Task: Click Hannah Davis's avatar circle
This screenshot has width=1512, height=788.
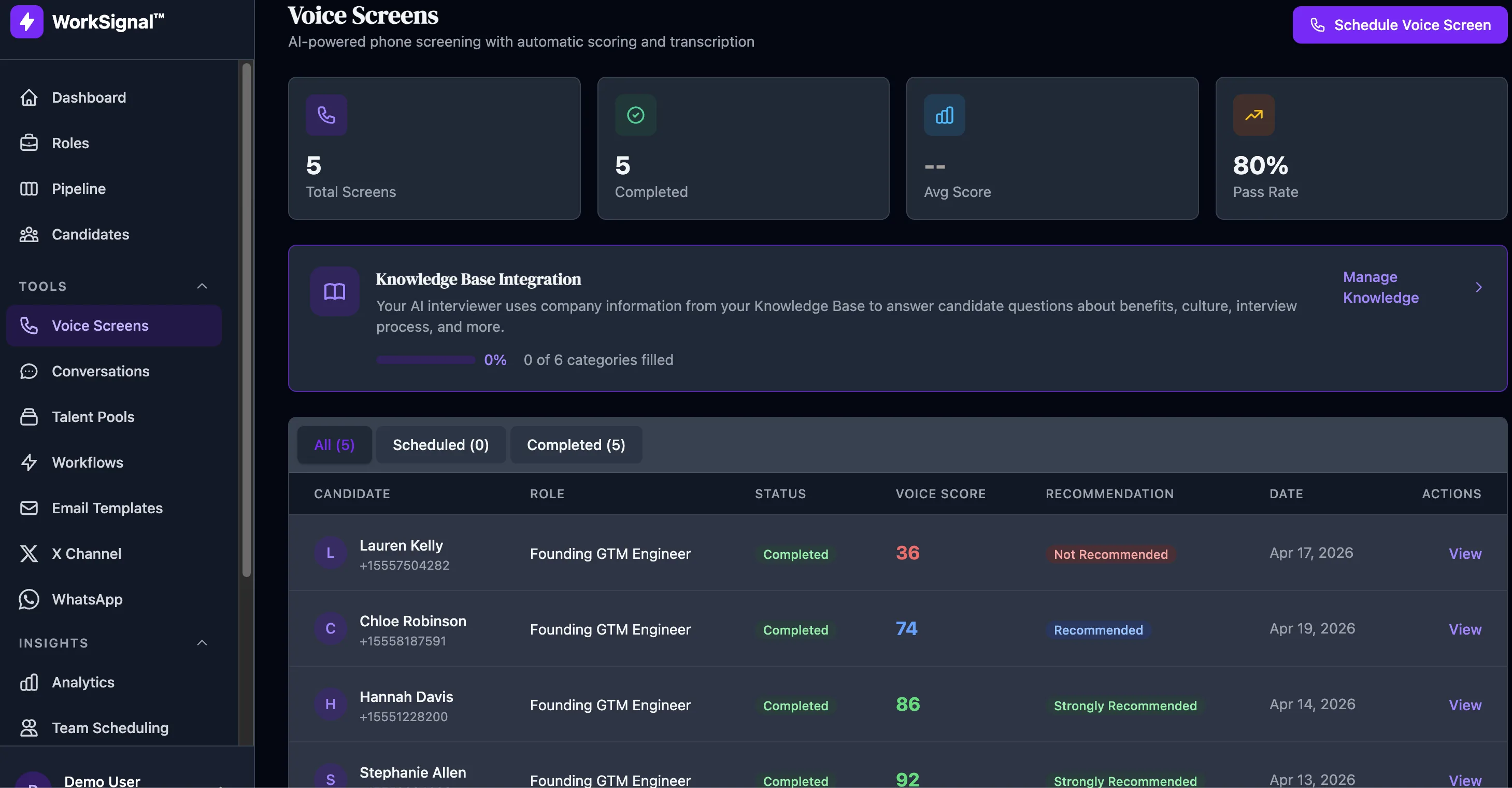Action: pos(331,704)
